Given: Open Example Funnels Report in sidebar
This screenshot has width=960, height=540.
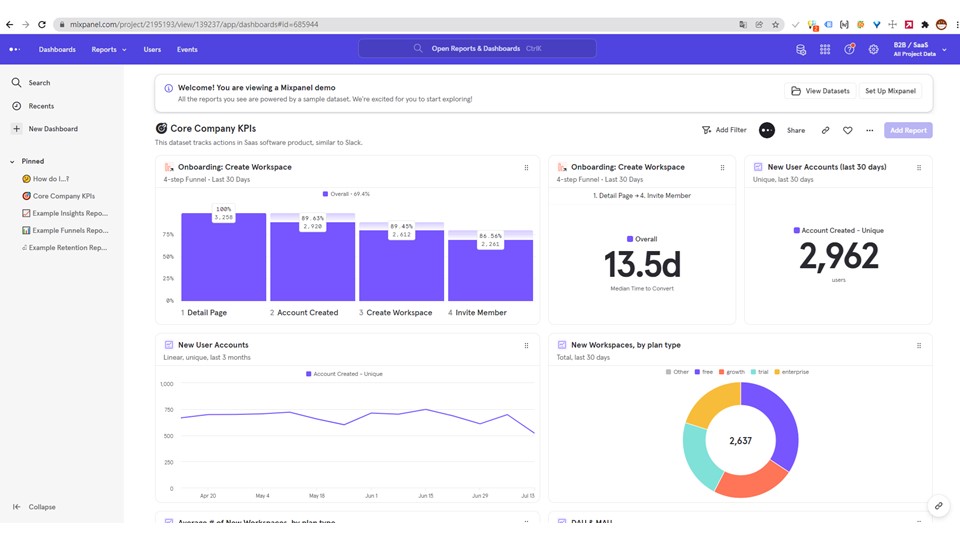Looking at the screenshot, I should 65,230.
